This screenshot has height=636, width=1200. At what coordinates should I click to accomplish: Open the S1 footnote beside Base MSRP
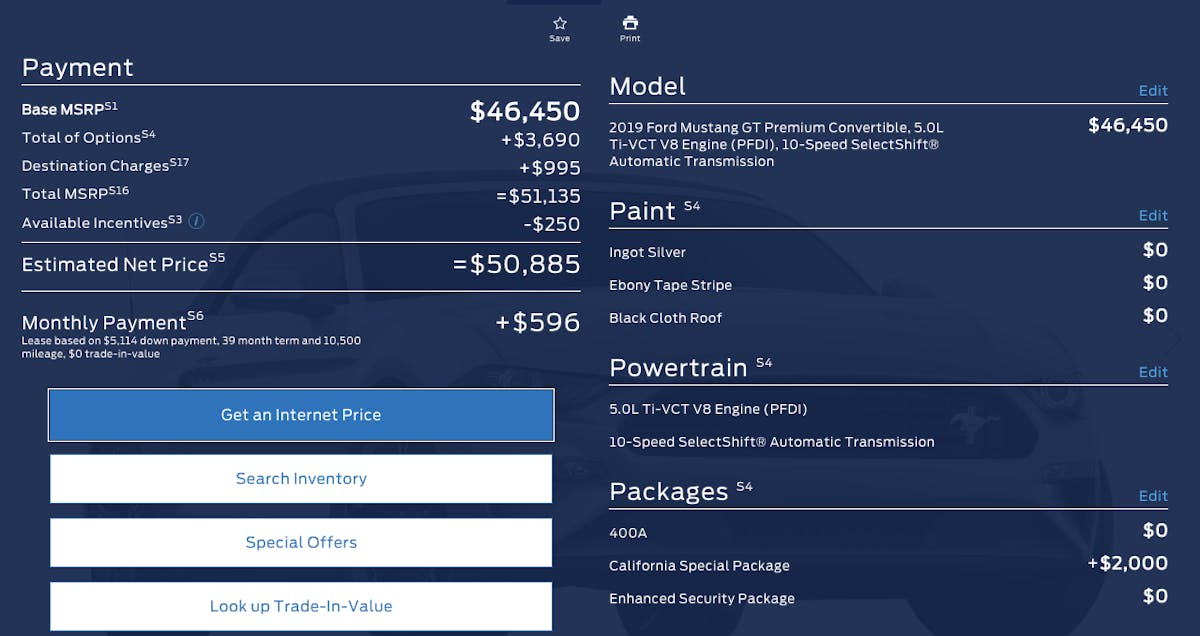click(111, 105)
